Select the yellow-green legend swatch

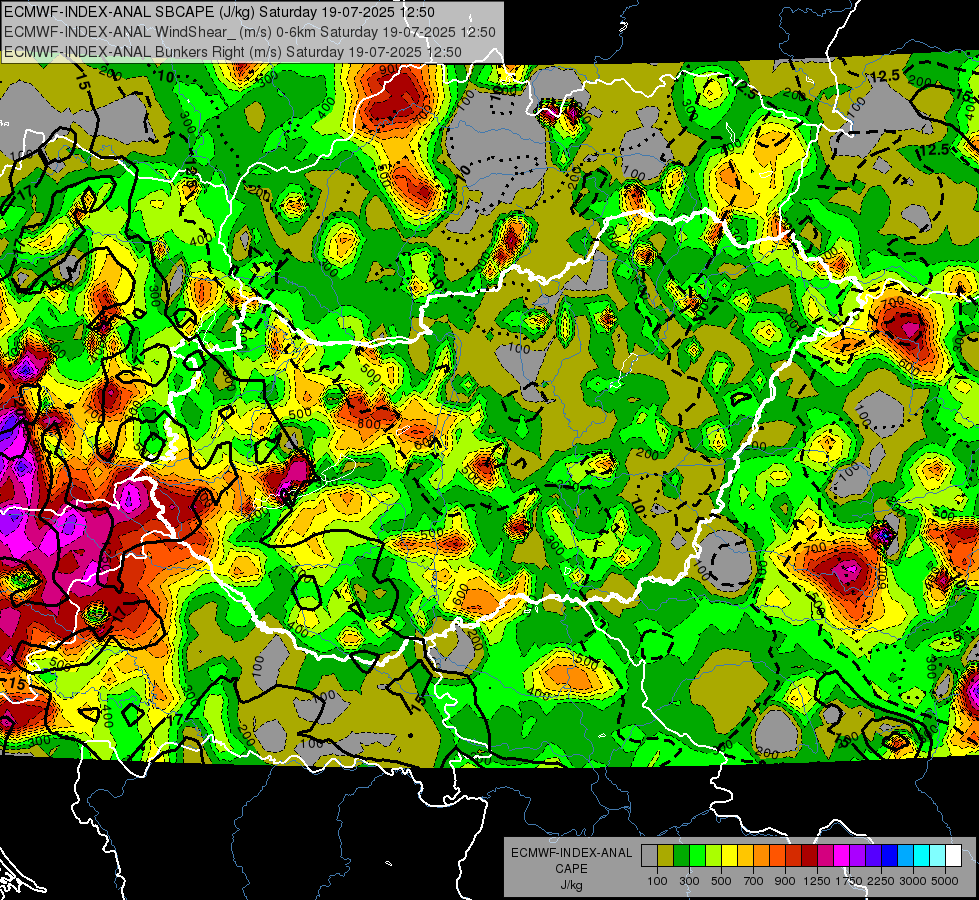coord(713,856)
